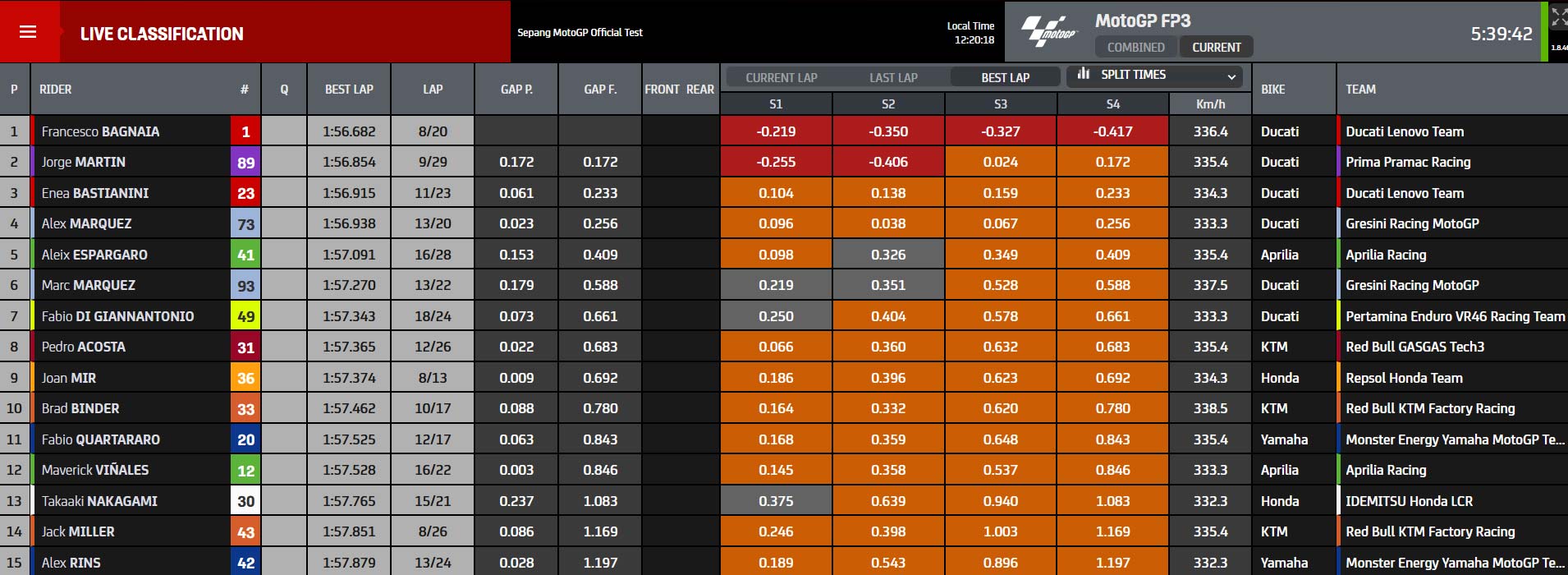The height and width of the screenshot is (575, 1568).
Task: Select rider Pedro ACOSTA
Action: (83, 347)
